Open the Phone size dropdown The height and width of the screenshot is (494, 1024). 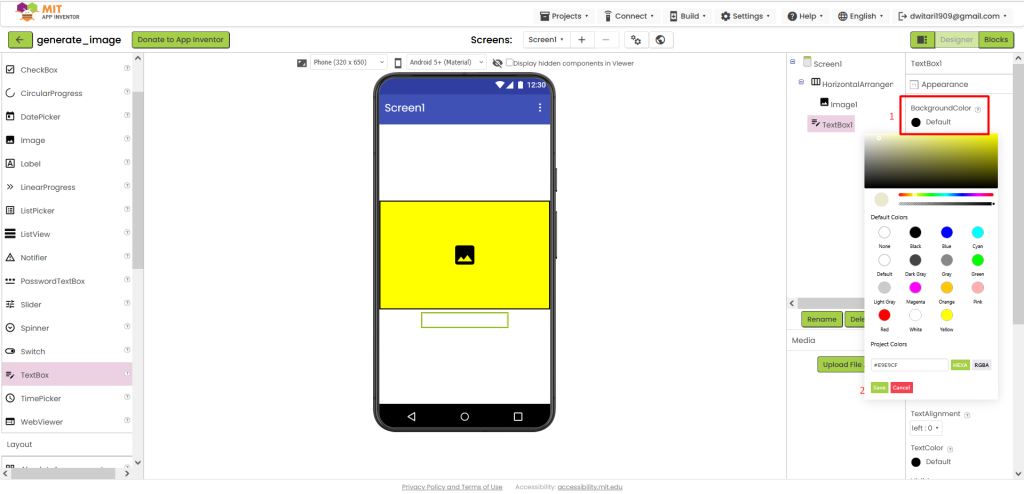pyautogui.click(x=349, y=63)
